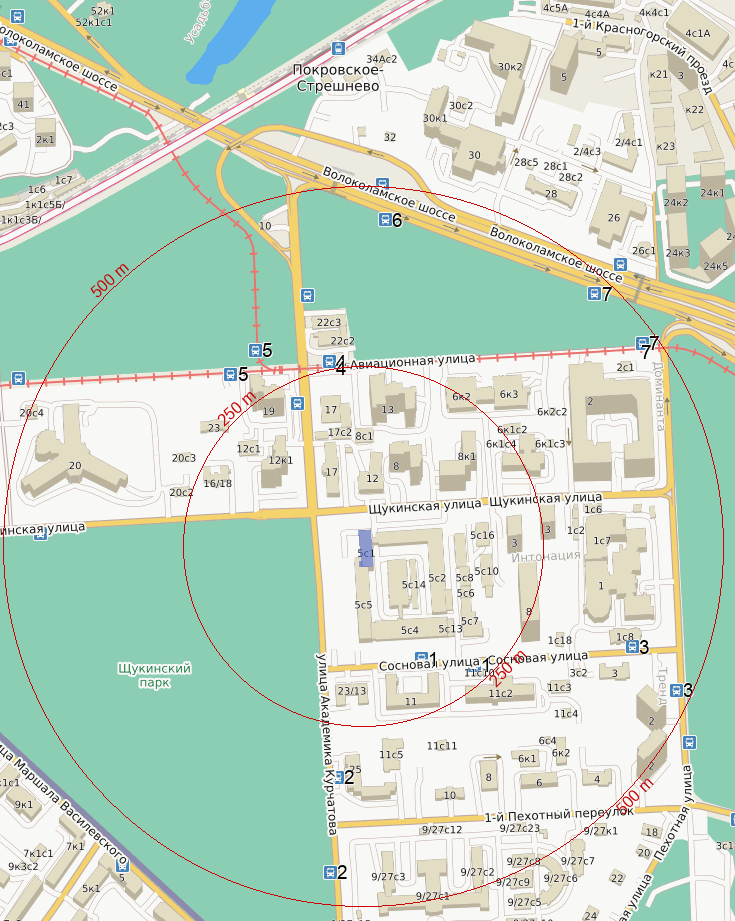Click bus stop icon south of building 10
Image resolution: width=735 pixels, height=921 pixels.
pos(306,294)
